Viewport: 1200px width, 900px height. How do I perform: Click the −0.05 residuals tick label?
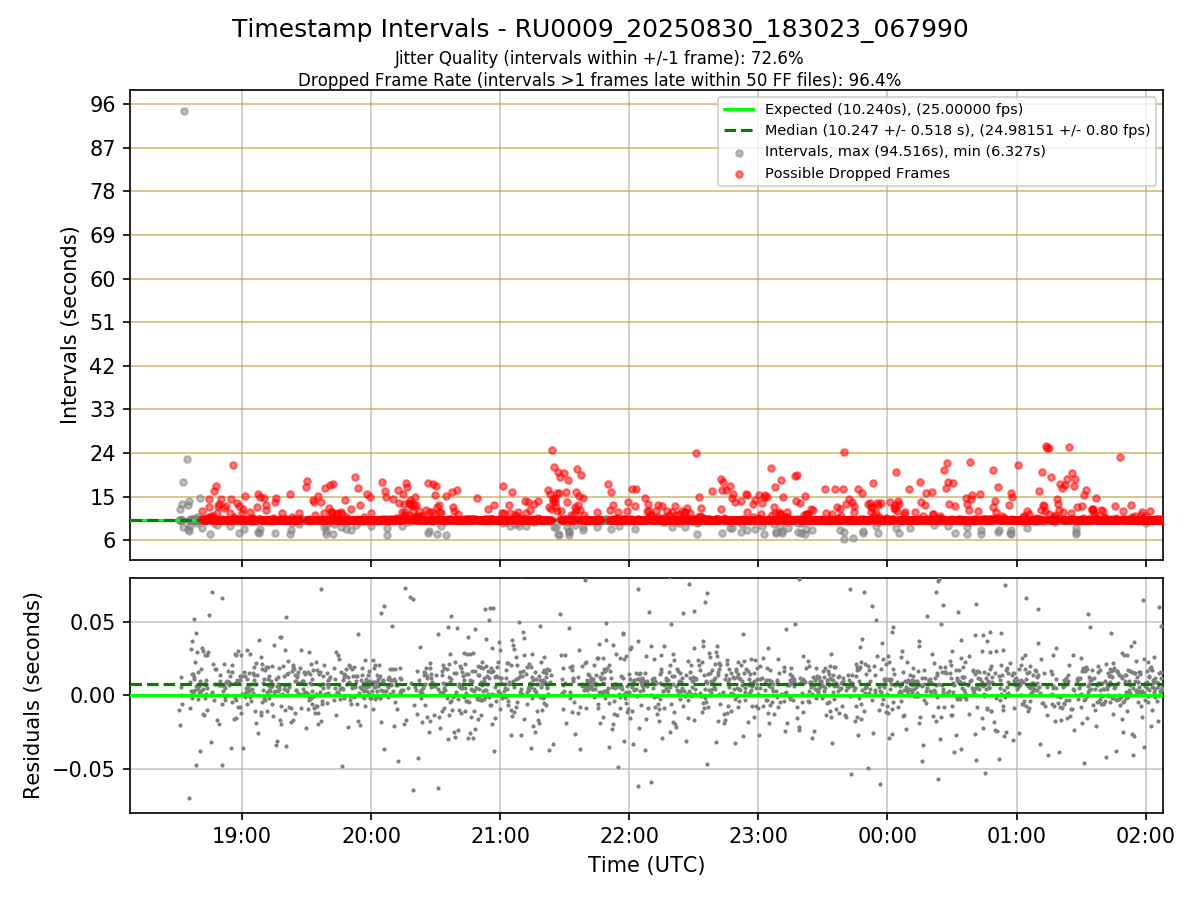[x=86, y=769]
